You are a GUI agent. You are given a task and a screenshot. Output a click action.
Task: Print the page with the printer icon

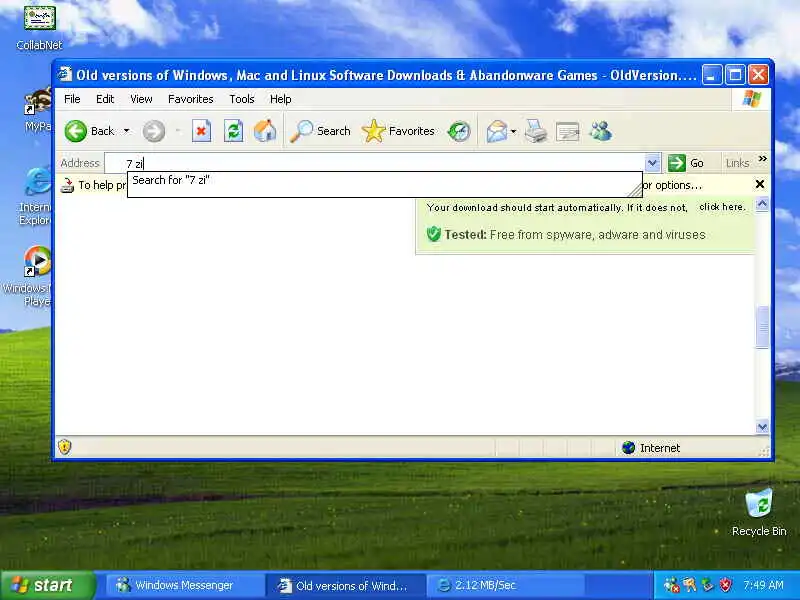pyautogui.click(x=536, y=131)
